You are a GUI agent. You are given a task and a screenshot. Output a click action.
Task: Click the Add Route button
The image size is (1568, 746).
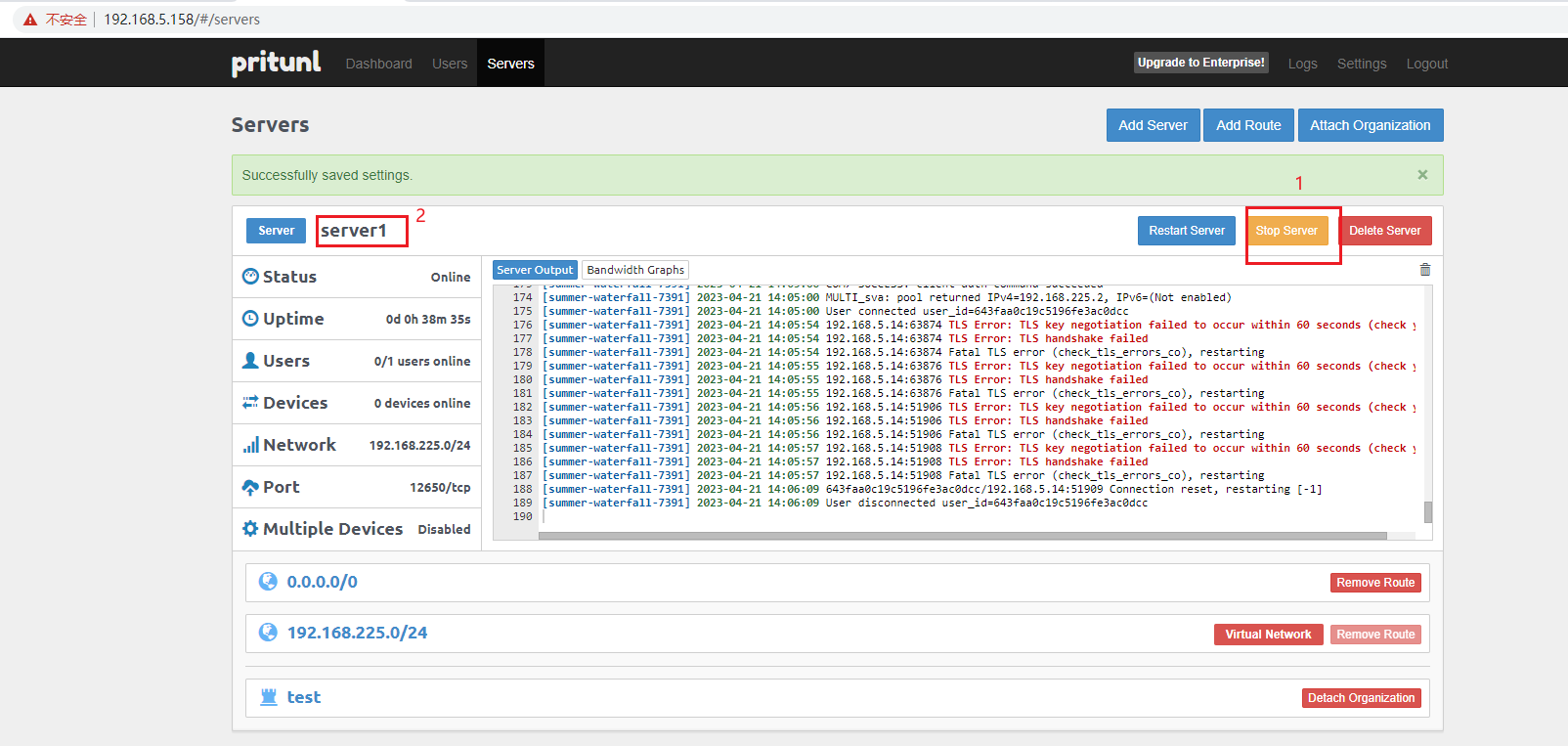[x=1248, y=125]
